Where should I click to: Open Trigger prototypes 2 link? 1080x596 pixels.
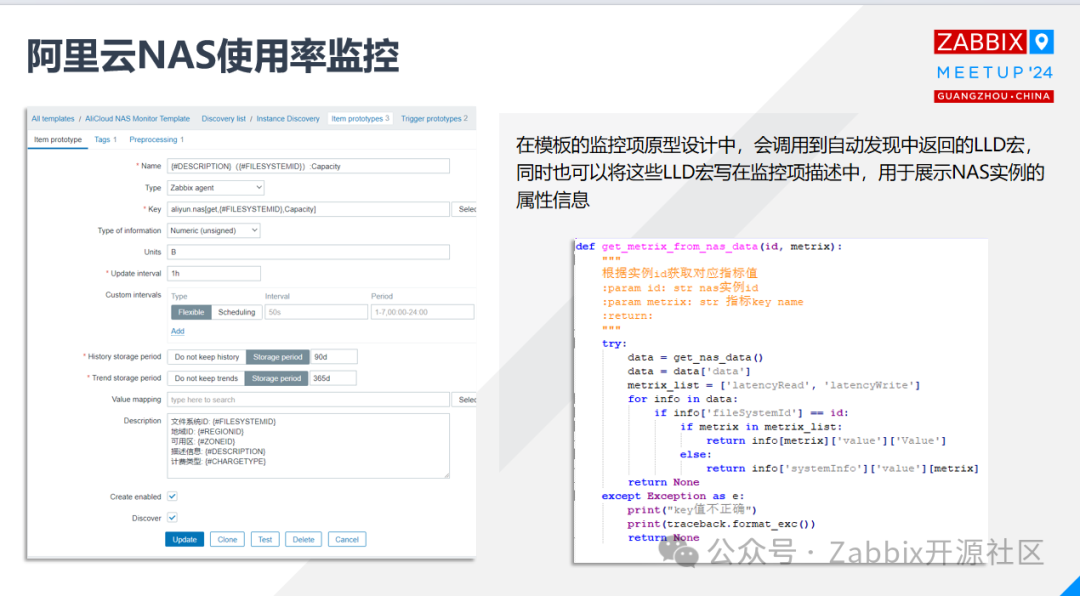[x=434, y=119]
